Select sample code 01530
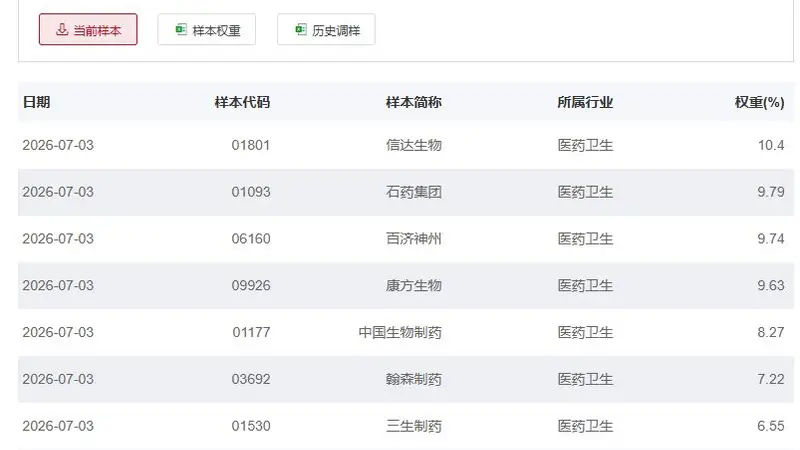Screen dimensions: 800x450 coord(251,426)
